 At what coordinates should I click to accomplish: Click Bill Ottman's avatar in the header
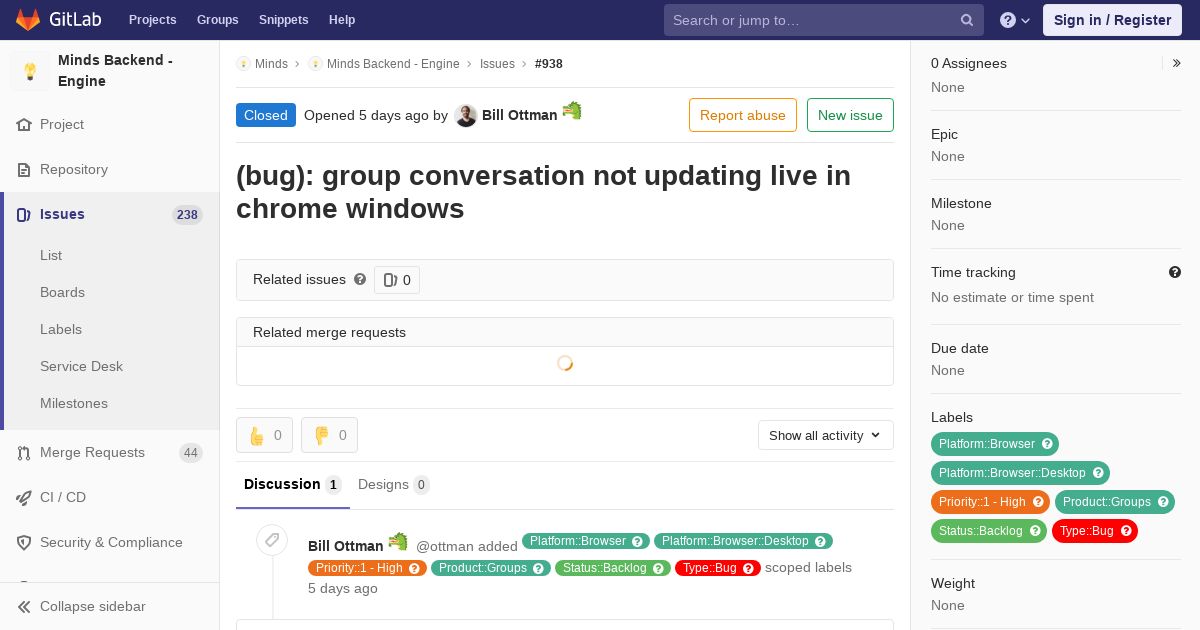tap(465, 115)
